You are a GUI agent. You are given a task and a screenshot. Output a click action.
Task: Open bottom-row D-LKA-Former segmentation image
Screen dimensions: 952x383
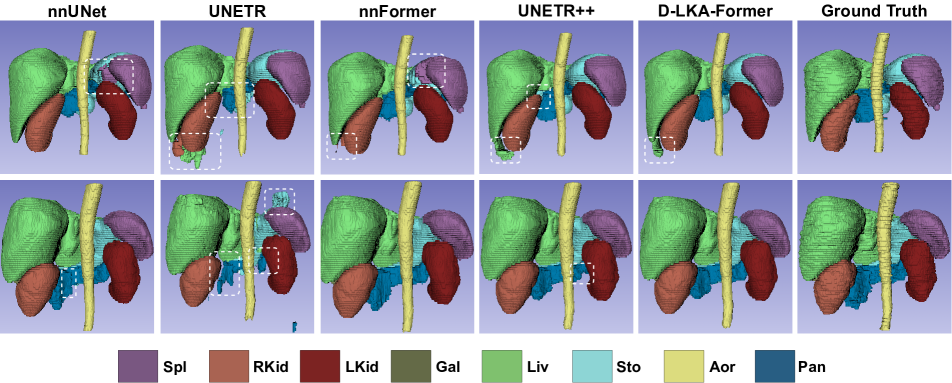tap(715, 257)
